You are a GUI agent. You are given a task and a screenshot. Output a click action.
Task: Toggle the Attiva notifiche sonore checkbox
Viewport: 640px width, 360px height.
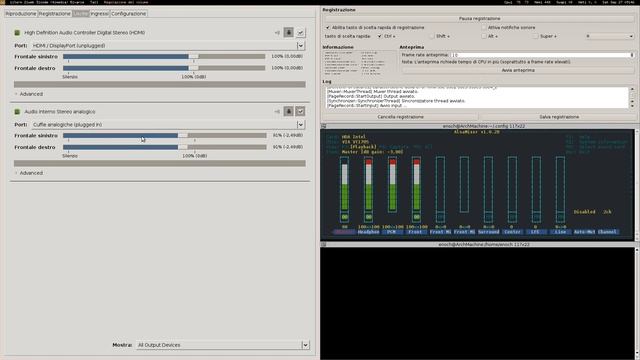pyautogui.click(x=484, y=27)
